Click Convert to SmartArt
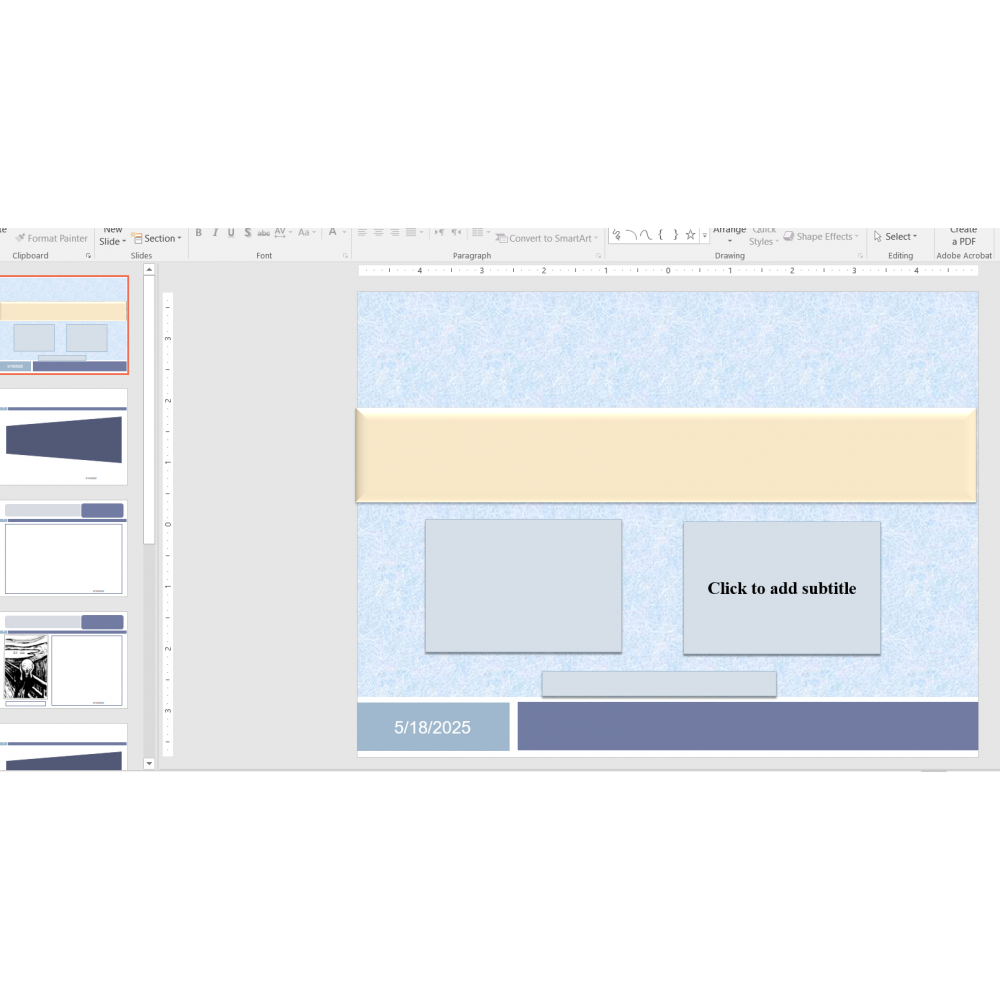The image size is (1000, 1000). [547, 239]
